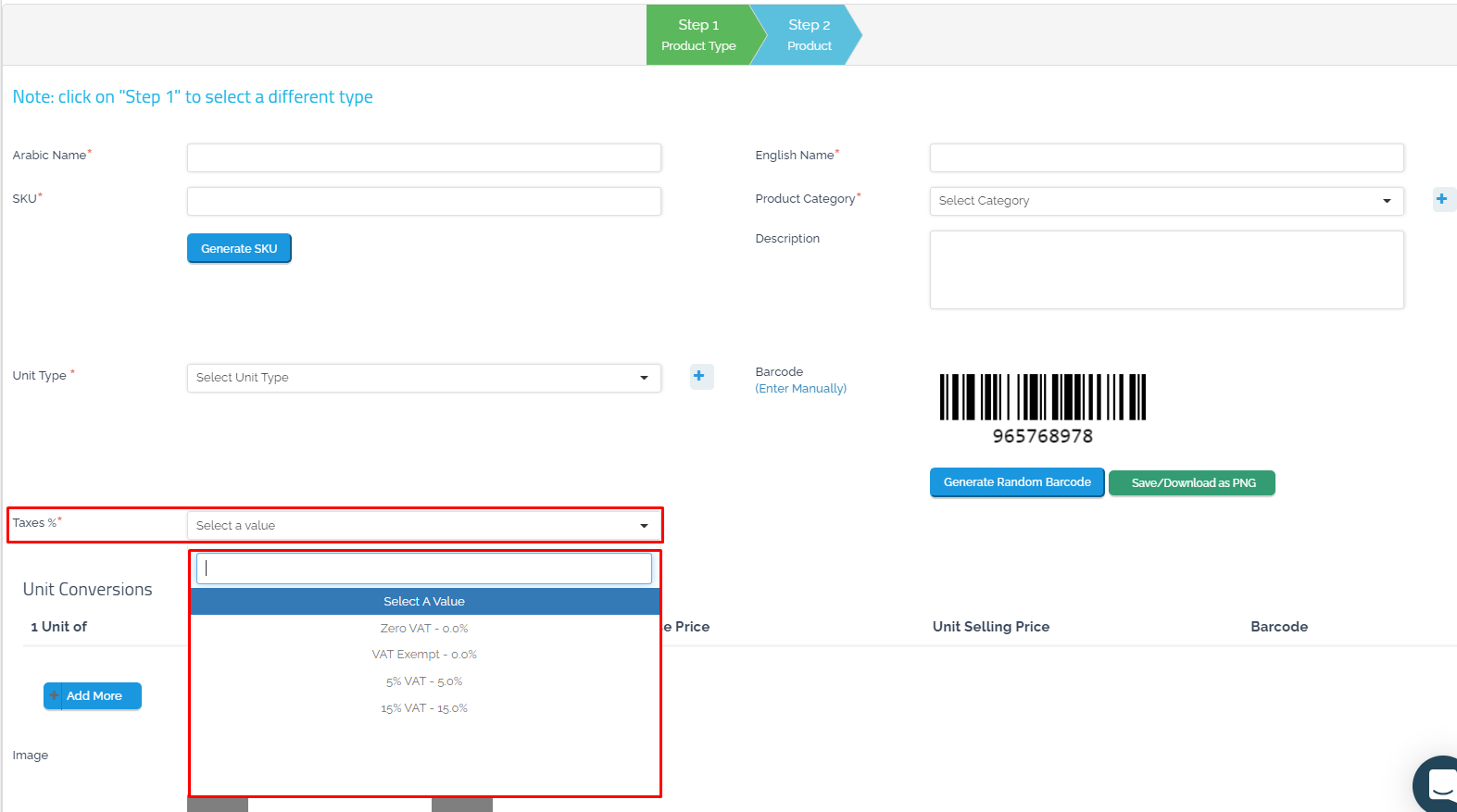Click the plus icon beside Unit Type
1457x812 pixels.
(x=699, y=376)
